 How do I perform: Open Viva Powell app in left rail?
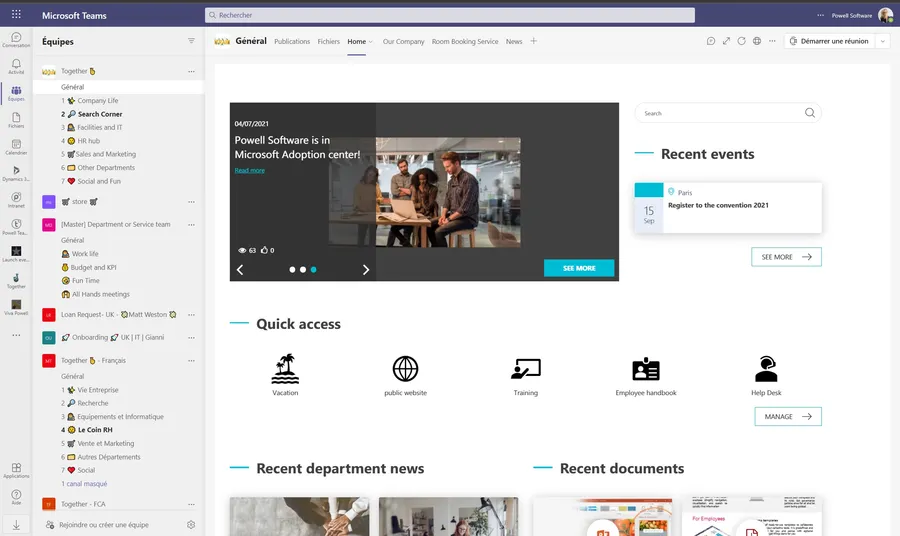16,307
